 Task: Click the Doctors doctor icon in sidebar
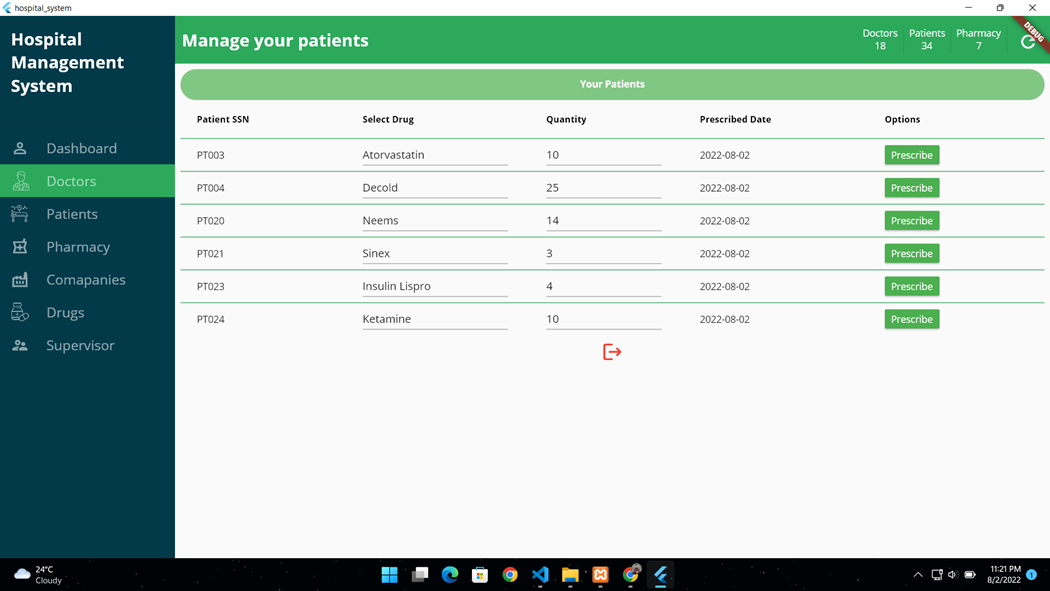click(x=20, y=181)
